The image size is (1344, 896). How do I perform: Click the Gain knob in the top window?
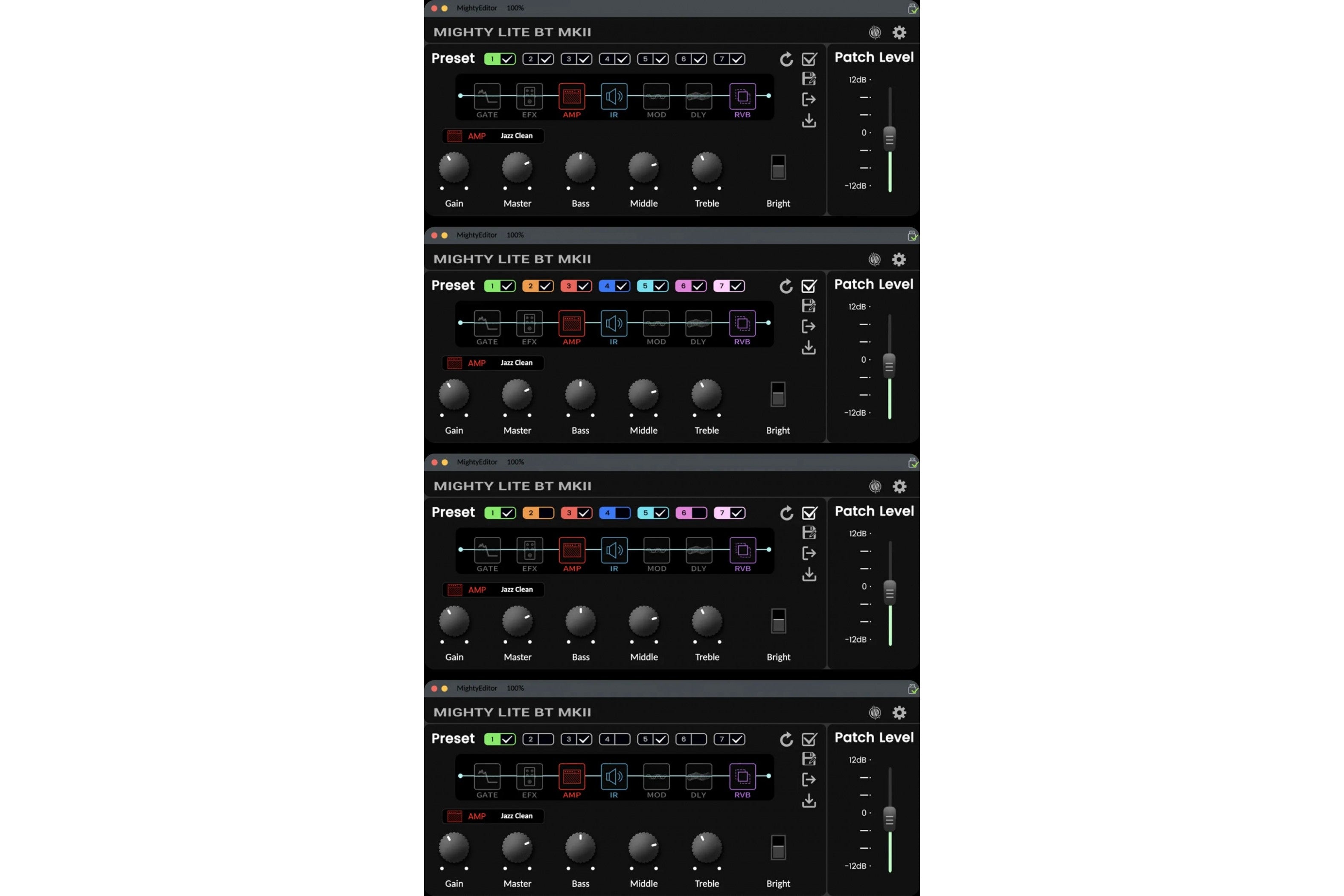pos(454,168)
